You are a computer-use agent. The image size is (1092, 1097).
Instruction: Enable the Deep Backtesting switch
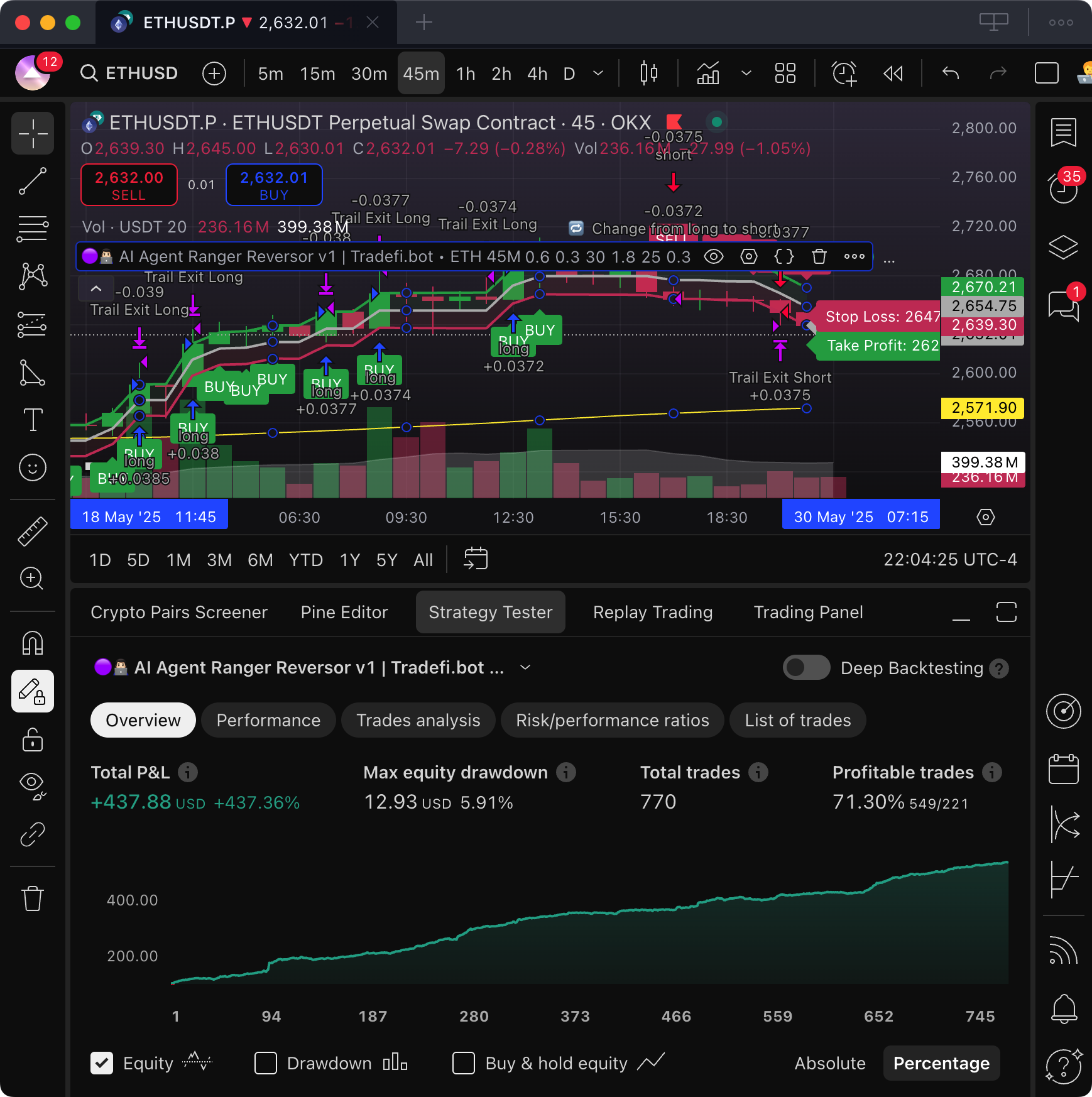(806, 667)
